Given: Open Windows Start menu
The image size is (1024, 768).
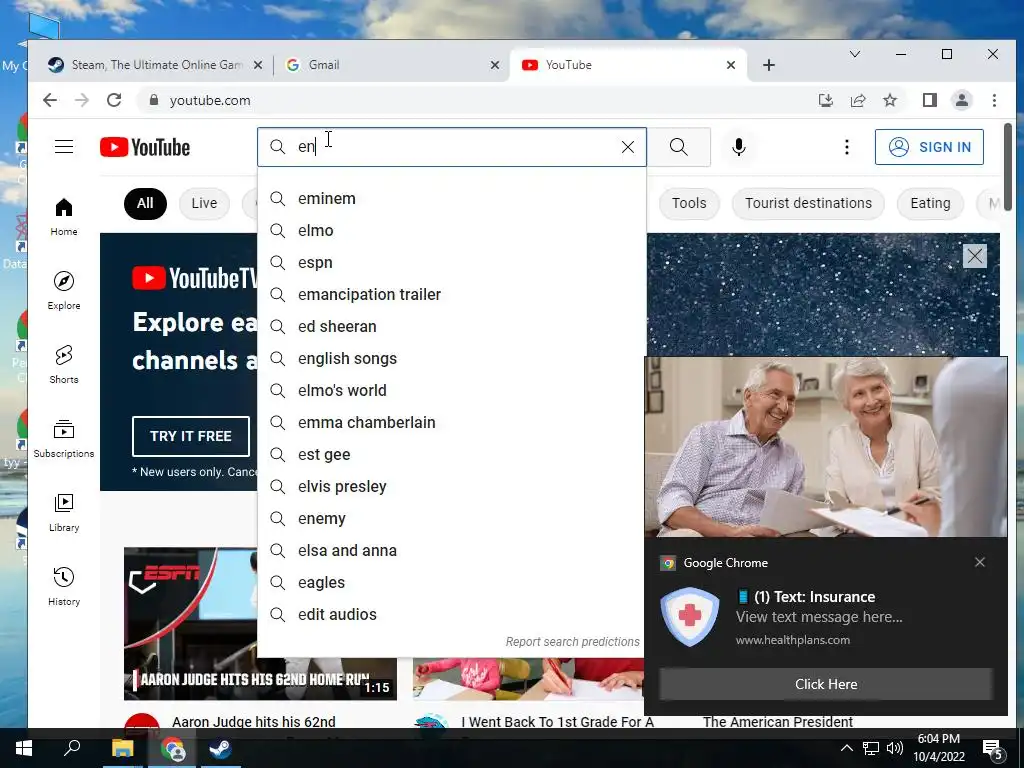Looking at the screenshot, I should point(24,748).
